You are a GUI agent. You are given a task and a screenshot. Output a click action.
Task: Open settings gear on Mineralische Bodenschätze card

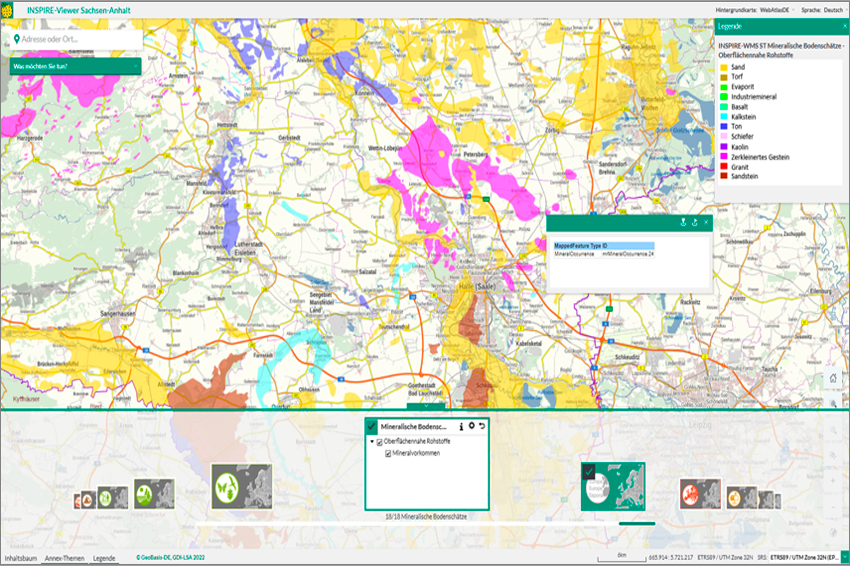point(472,427)
